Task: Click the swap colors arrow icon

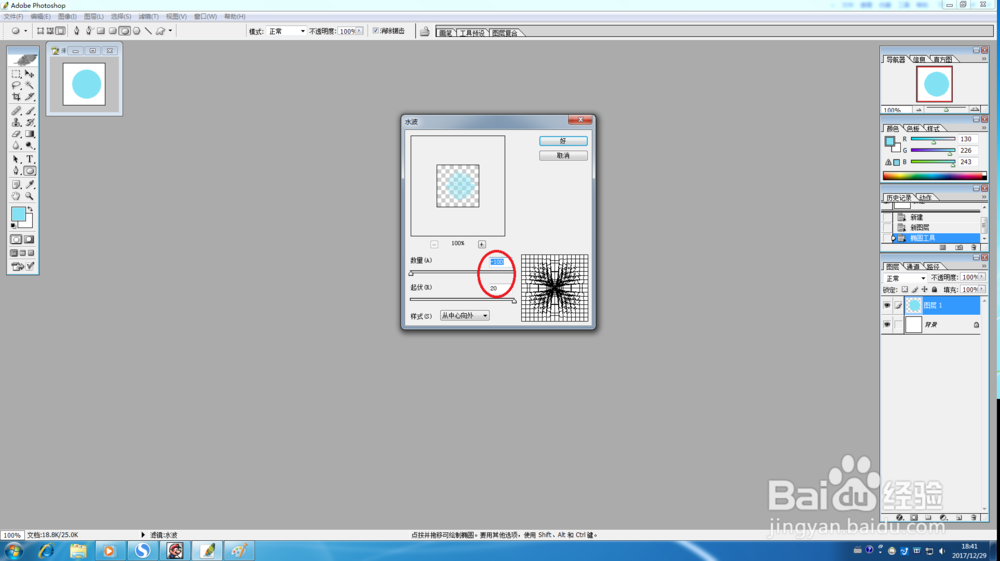Action: click(30, 210)
